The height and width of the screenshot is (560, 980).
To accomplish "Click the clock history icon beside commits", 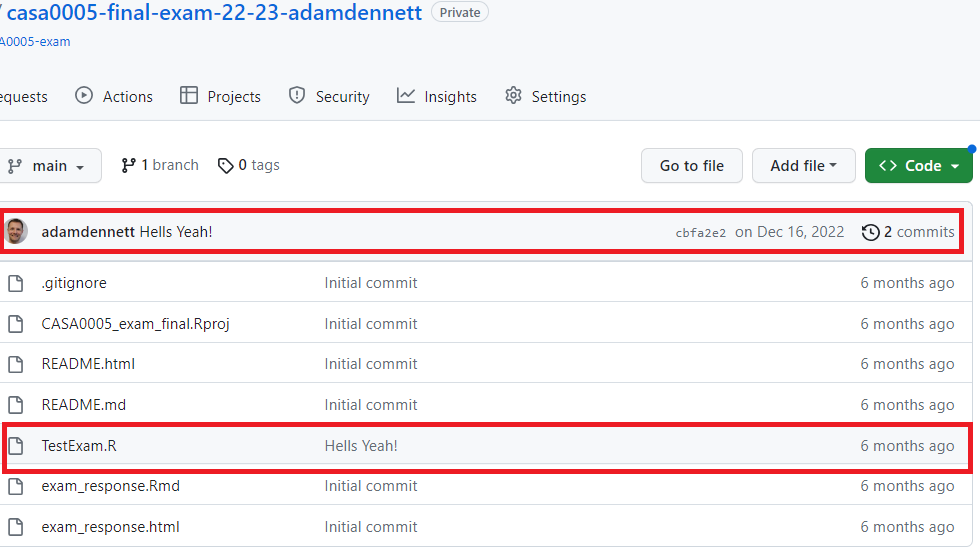I will pos(870,232).
